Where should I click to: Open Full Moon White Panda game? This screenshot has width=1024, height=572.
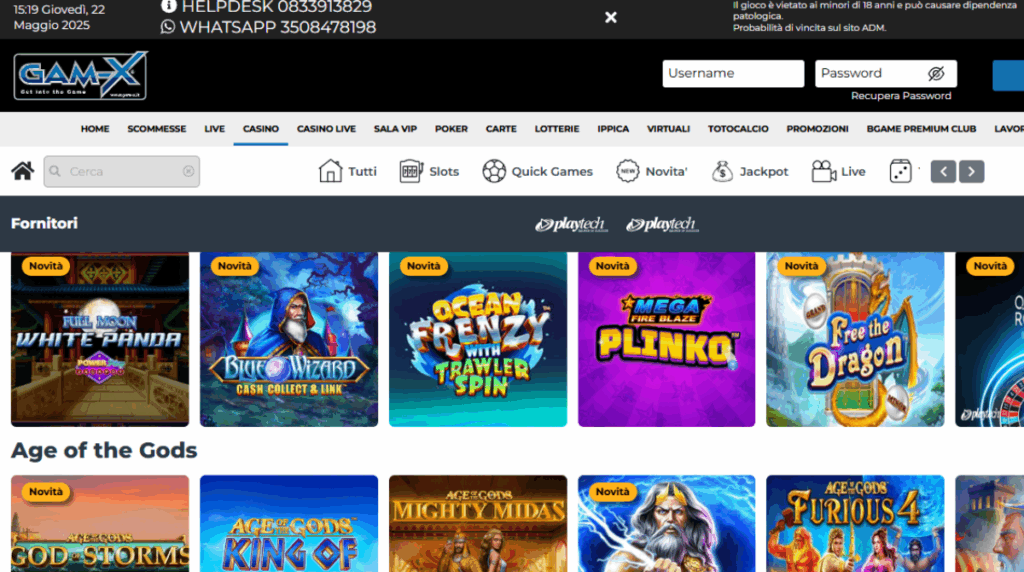click(100, 340)
